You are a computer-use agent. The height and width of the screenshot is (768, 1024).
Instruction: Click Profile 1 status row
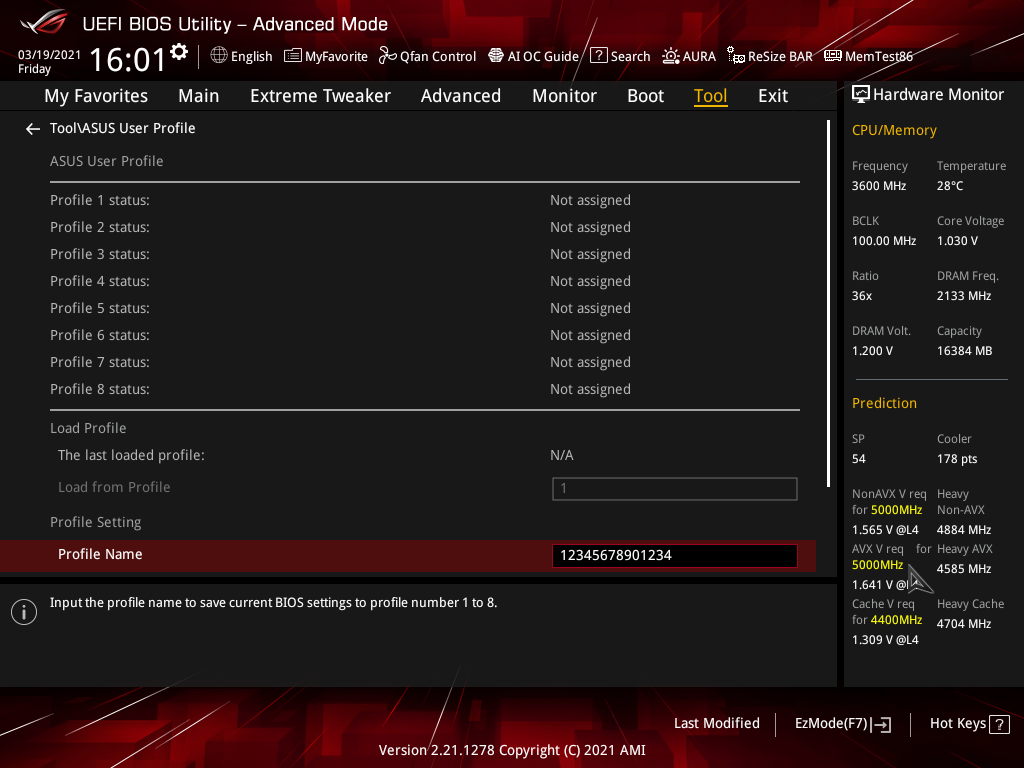click(424, 200)
